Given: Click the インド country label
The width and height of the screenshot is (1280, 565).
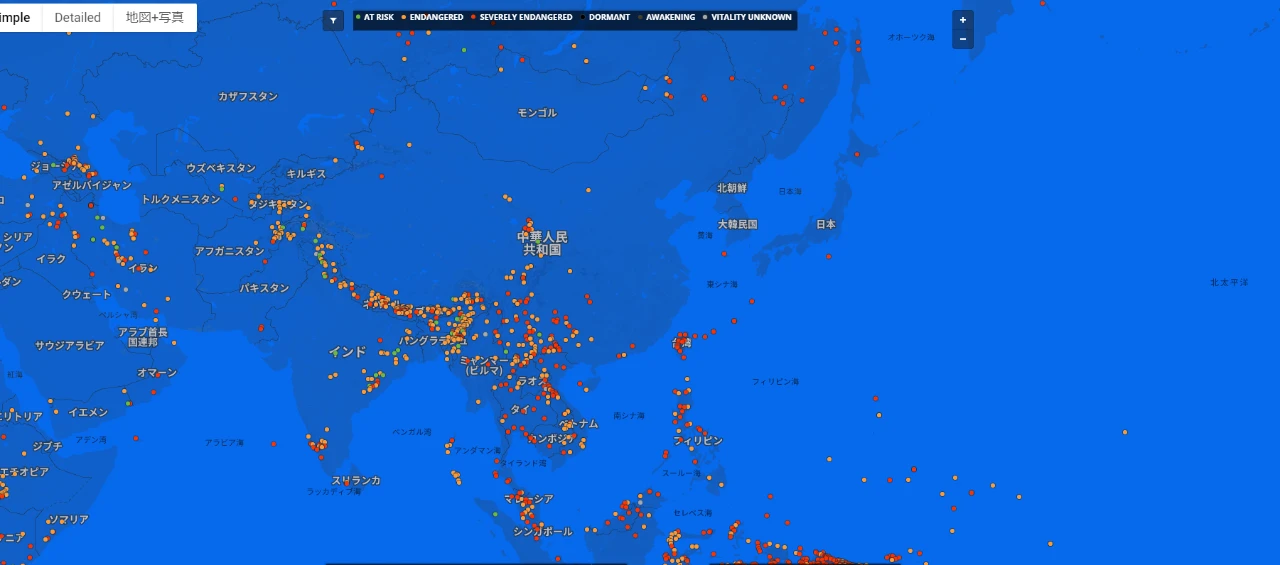Looking at the screenshot, I should [x=347, y=352].
